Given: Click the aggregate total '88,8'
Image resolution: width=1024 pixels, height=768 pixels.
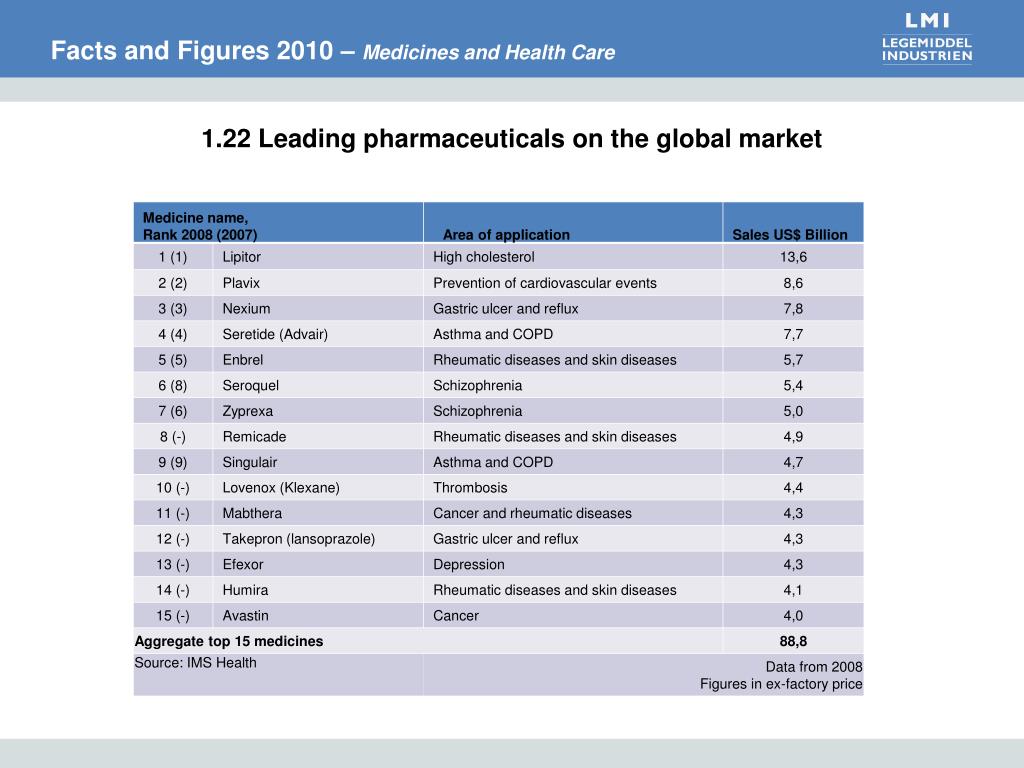Looking at the screenshot, I should pyautogui.click(x=793, y=641).
